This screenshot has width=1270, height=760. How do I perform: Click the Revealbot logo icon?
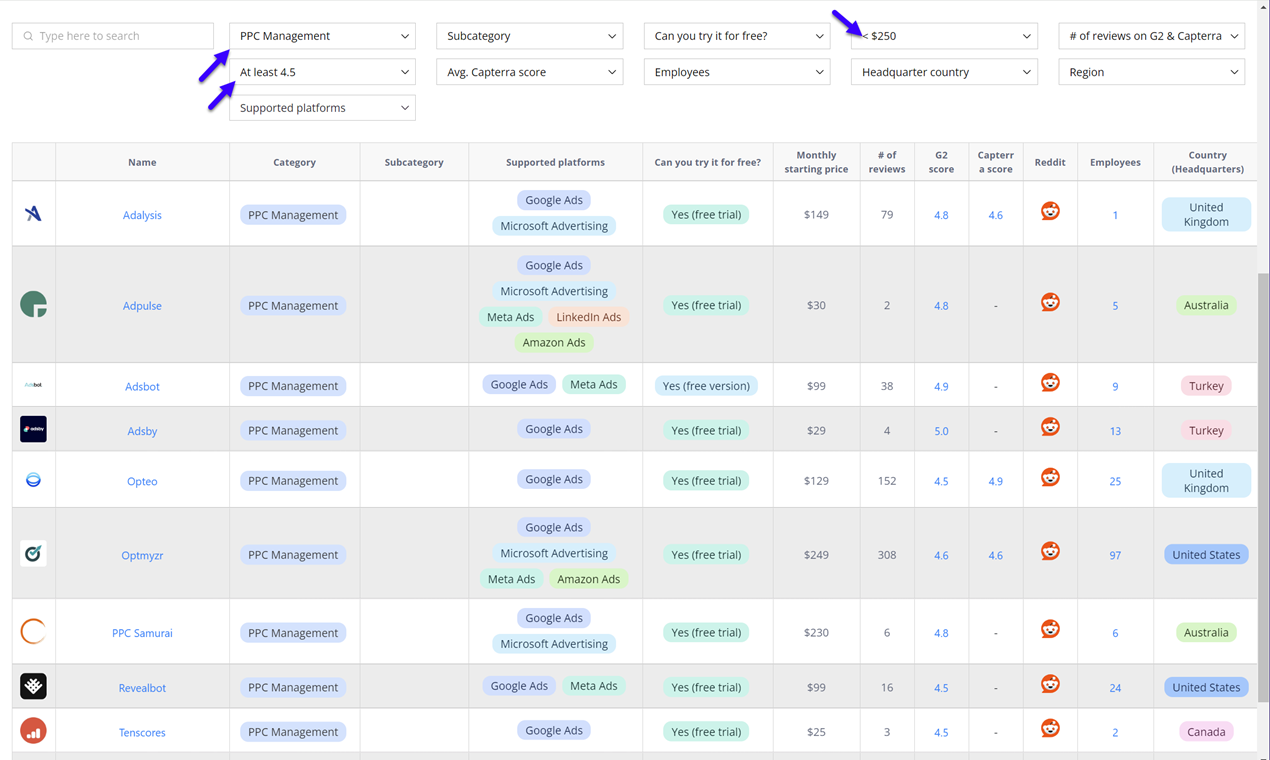[33, 686]
